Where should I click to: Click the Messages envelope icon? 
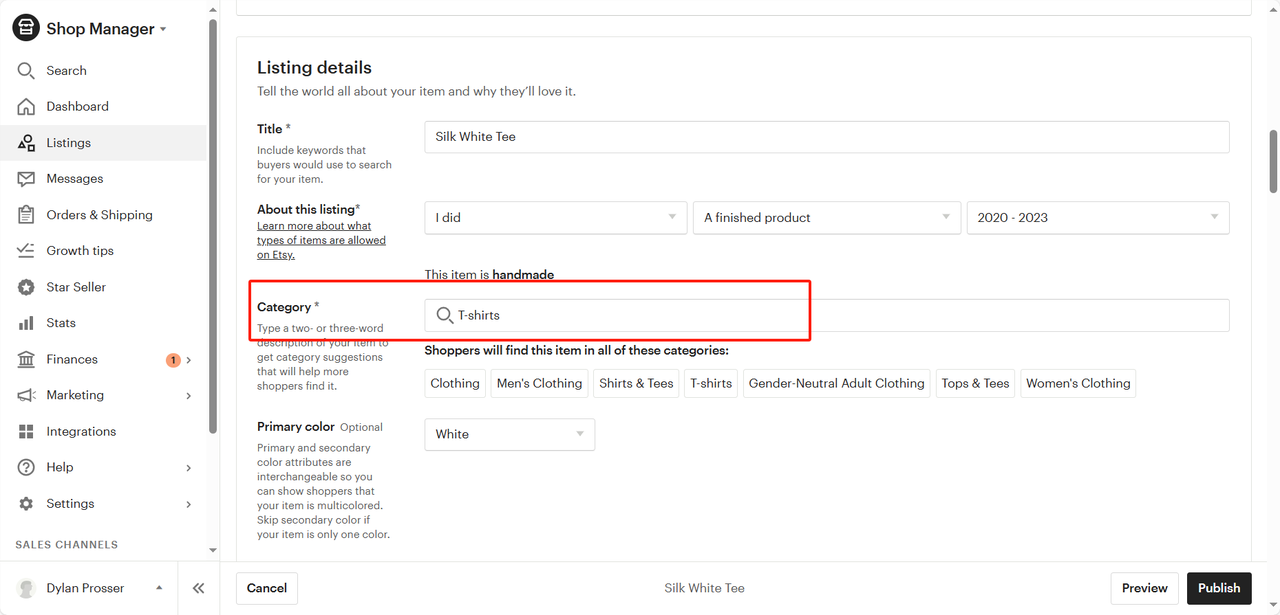(26, 179)
